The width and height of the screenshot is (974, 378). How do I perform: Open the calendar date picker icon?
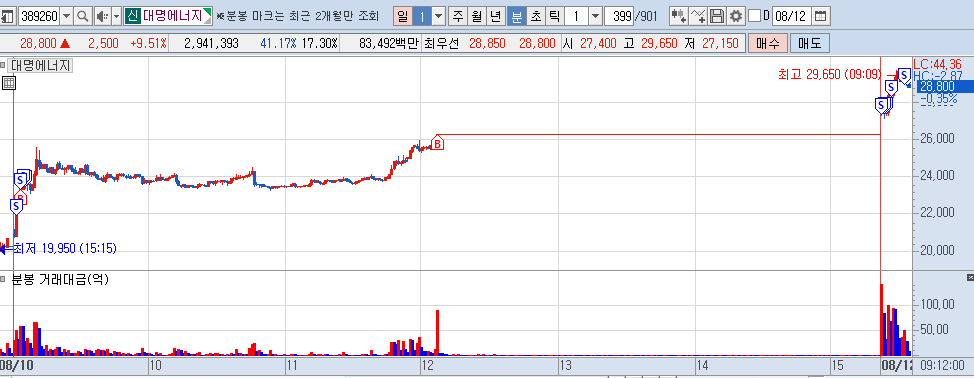pyautogui.click(x=821, y=16)
